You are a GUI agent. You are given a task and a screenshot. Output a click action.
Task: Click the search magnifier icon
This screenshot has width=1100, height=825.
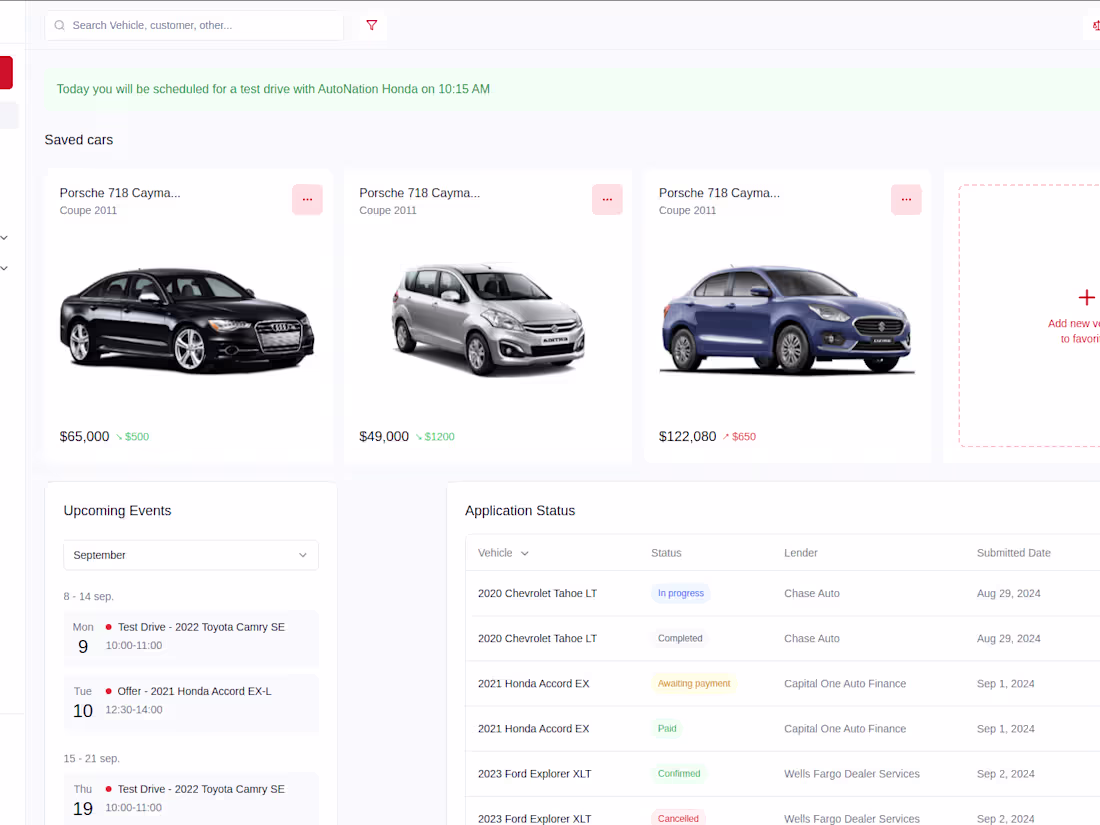coord(59,24)
